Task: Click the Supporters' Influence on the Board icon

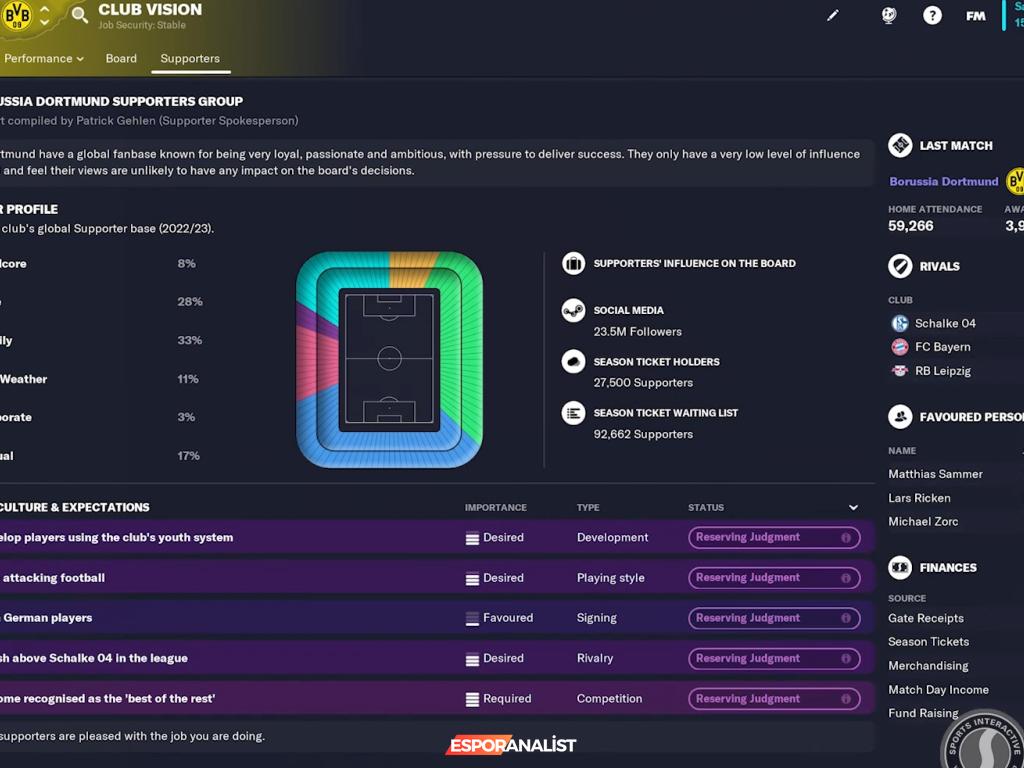Action: pos(573,263)
